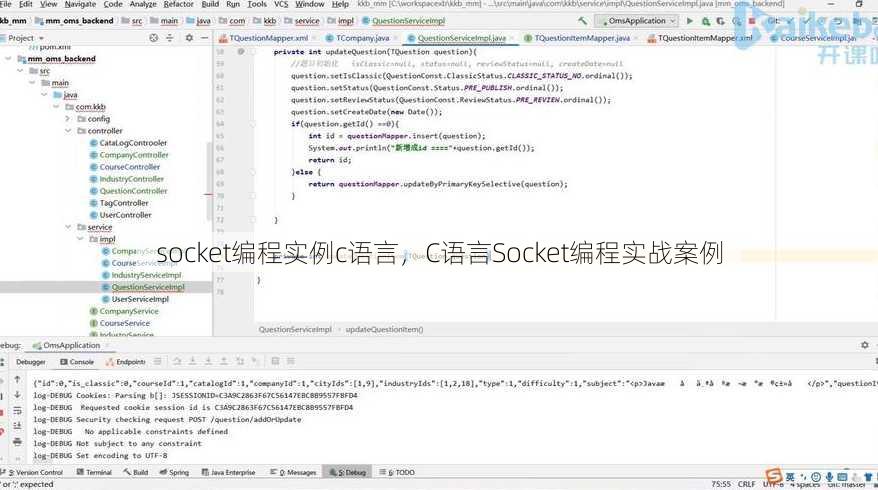Click Step Over debugger icon
Screen dimensions: 878x490
[177, 362]
